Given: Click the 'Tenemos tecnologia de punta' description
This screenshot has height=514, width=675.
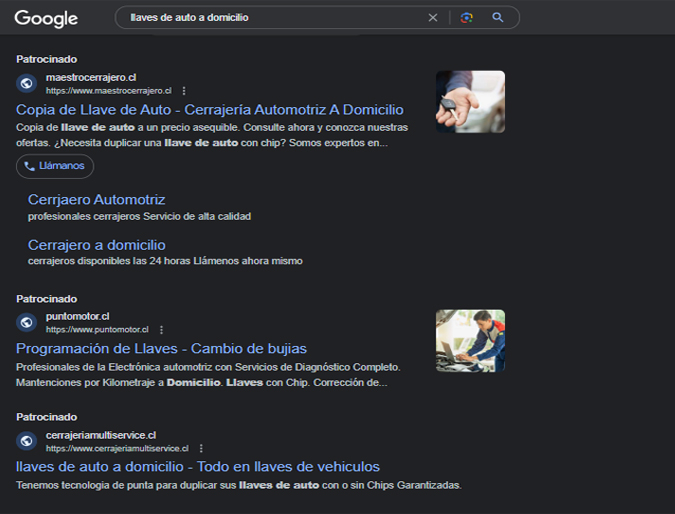Looking at the screenshot, I should coord(238,485).
